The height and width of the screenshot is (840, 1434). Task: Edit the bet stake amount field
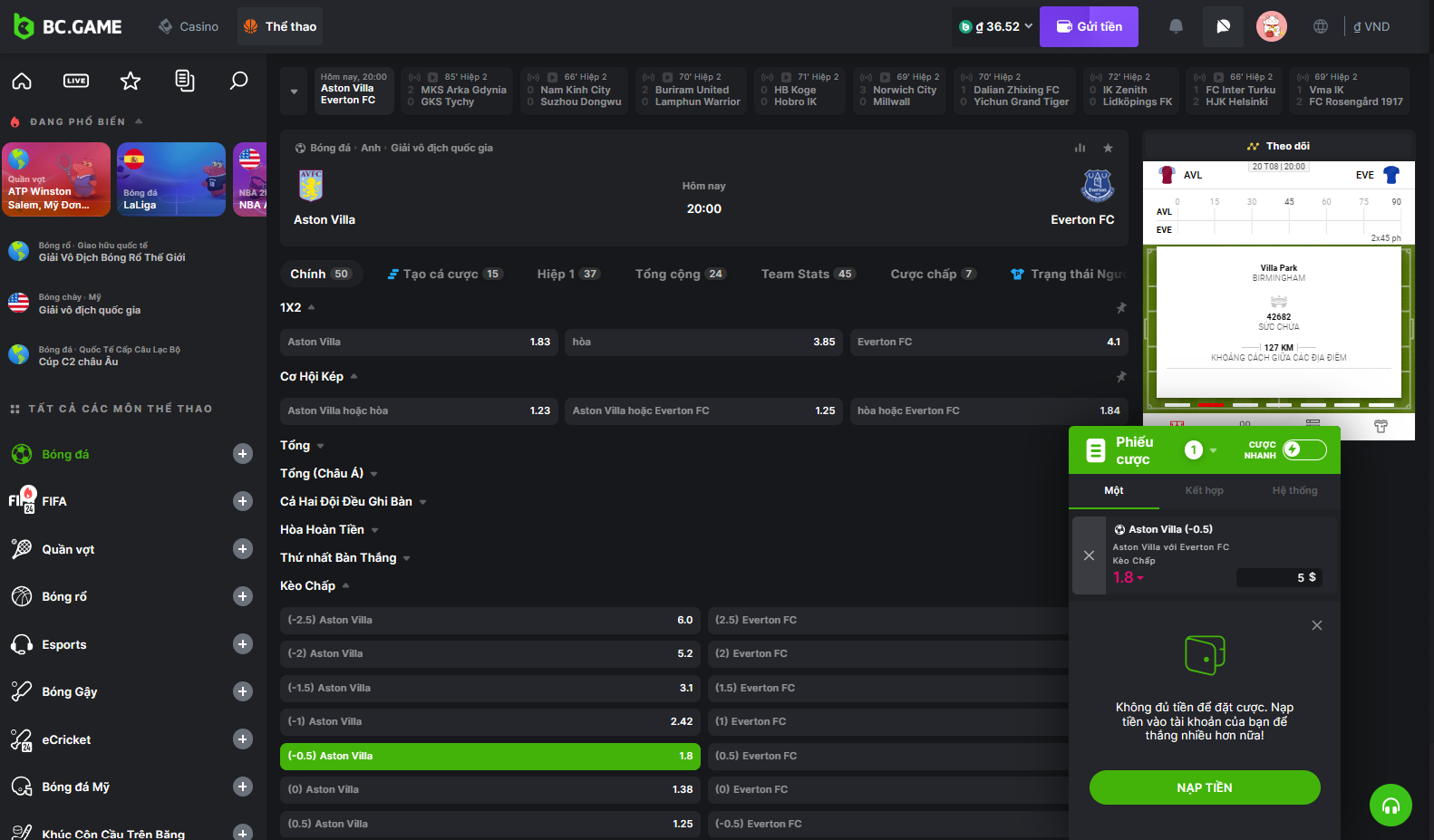tap(1279, 577)
